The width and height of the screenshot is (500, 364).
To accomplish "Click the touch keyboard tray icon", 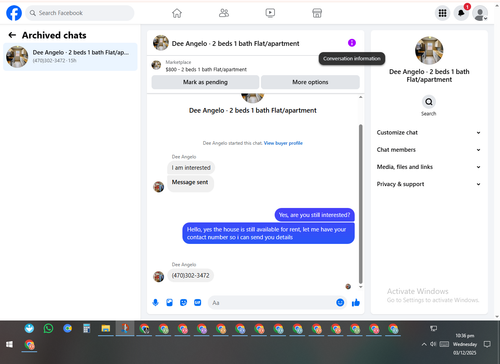I will tap(444, 344).
